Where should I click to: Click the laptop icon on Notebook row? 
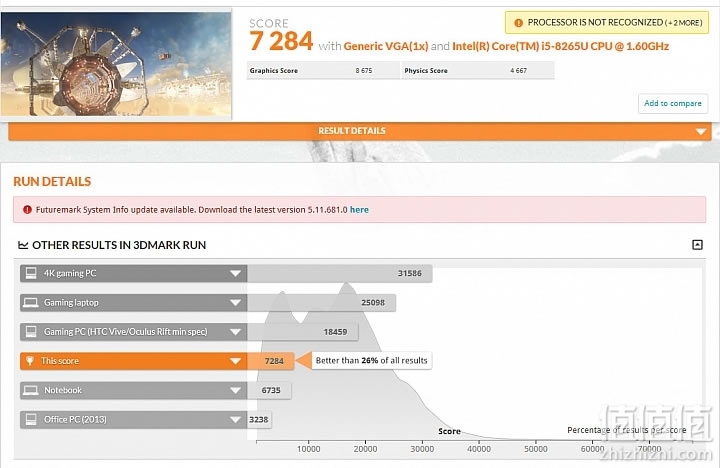(31, 390)
